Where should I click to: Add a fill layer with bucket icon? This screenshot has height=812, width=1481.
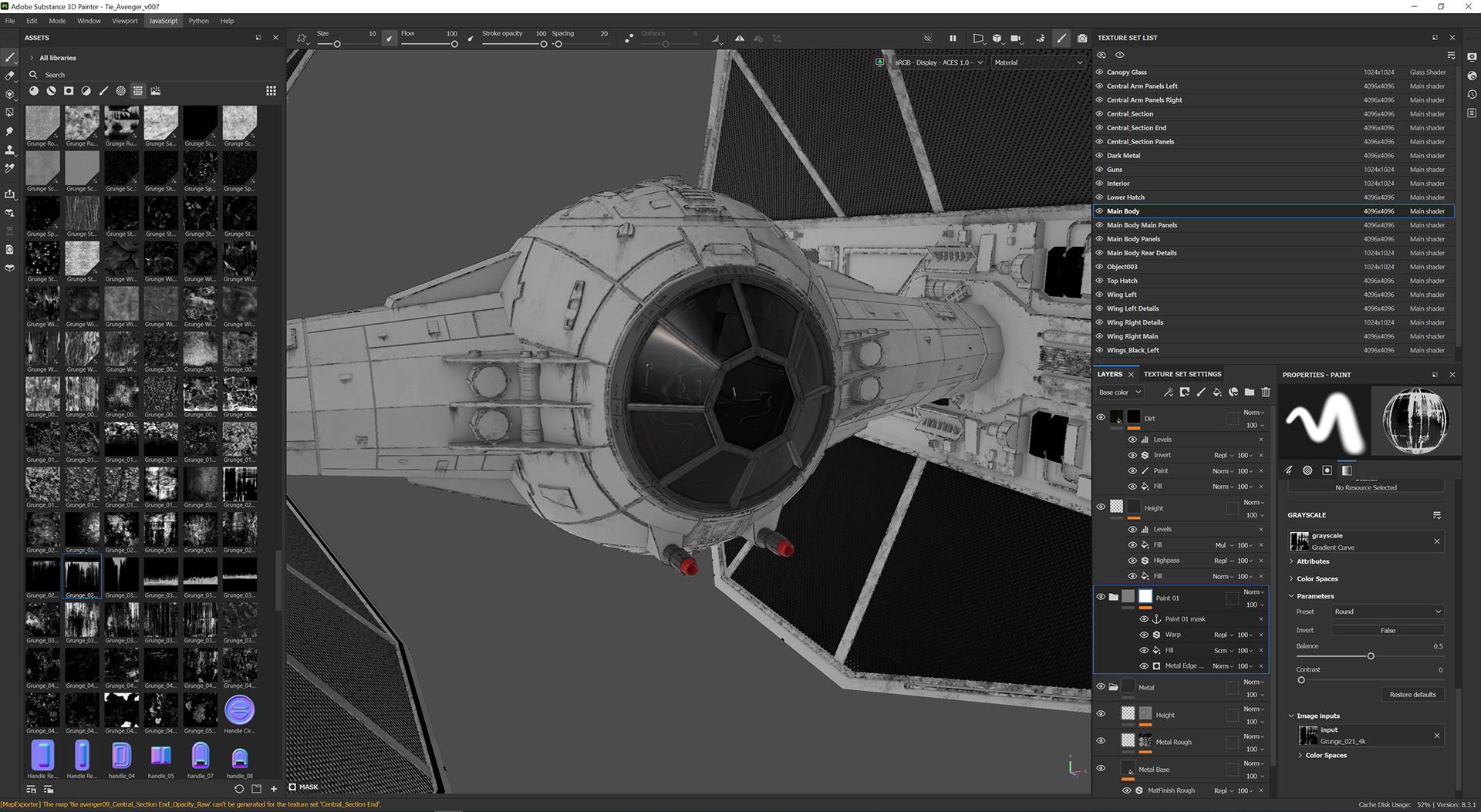coord(1217,393)
